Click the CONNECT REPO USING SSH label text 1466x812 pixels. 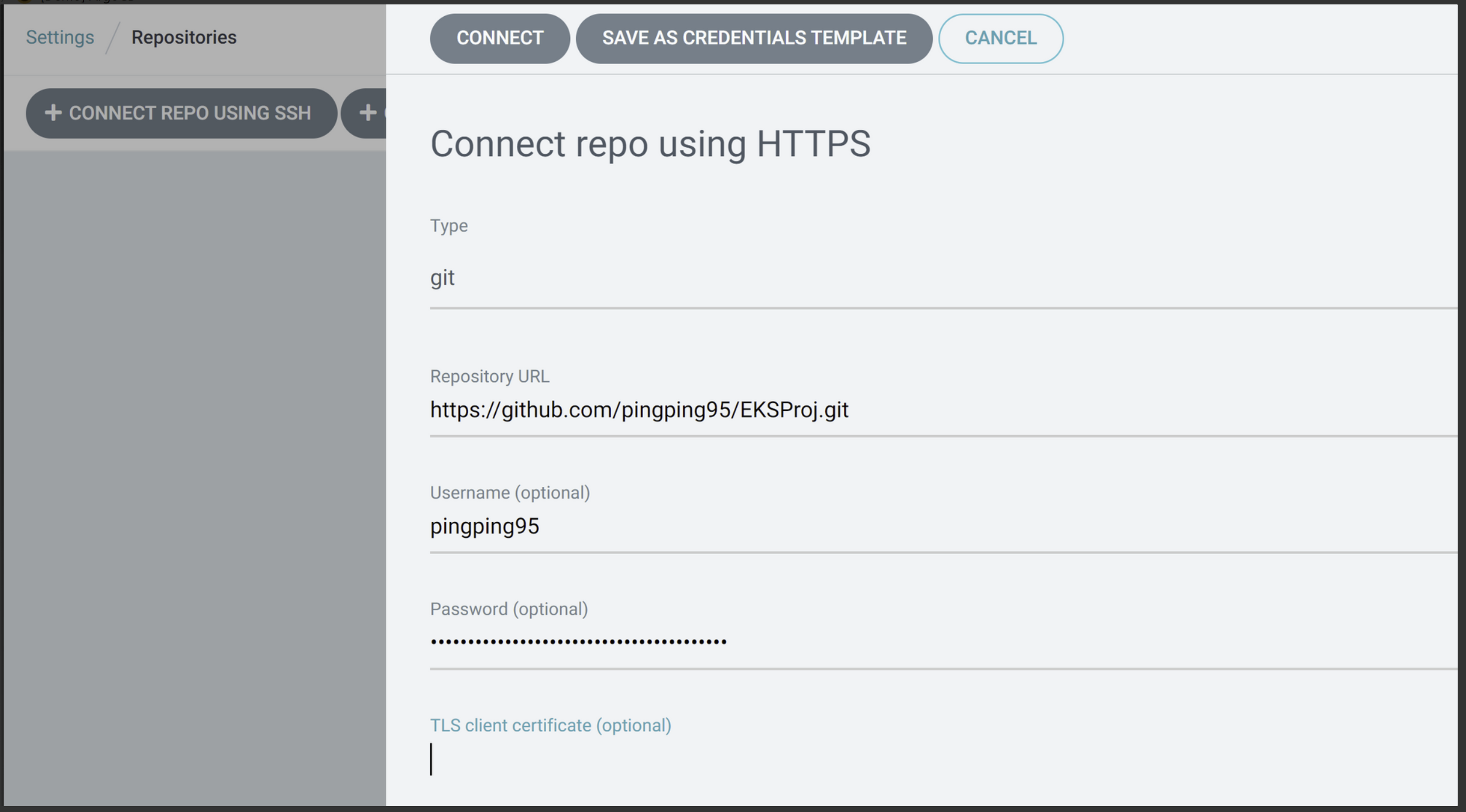click(190, 112)
